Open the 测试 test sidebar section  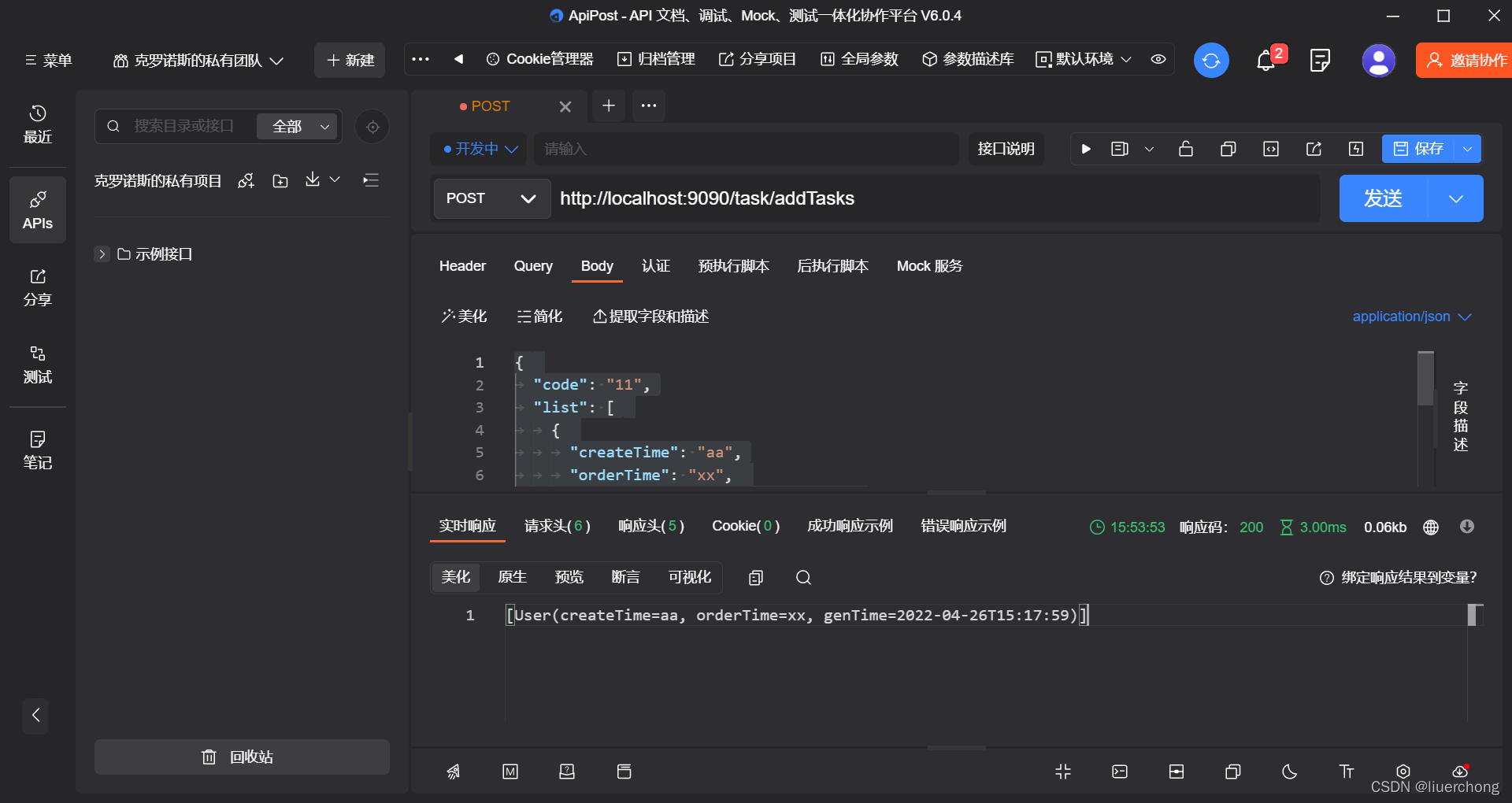(38, 364)
